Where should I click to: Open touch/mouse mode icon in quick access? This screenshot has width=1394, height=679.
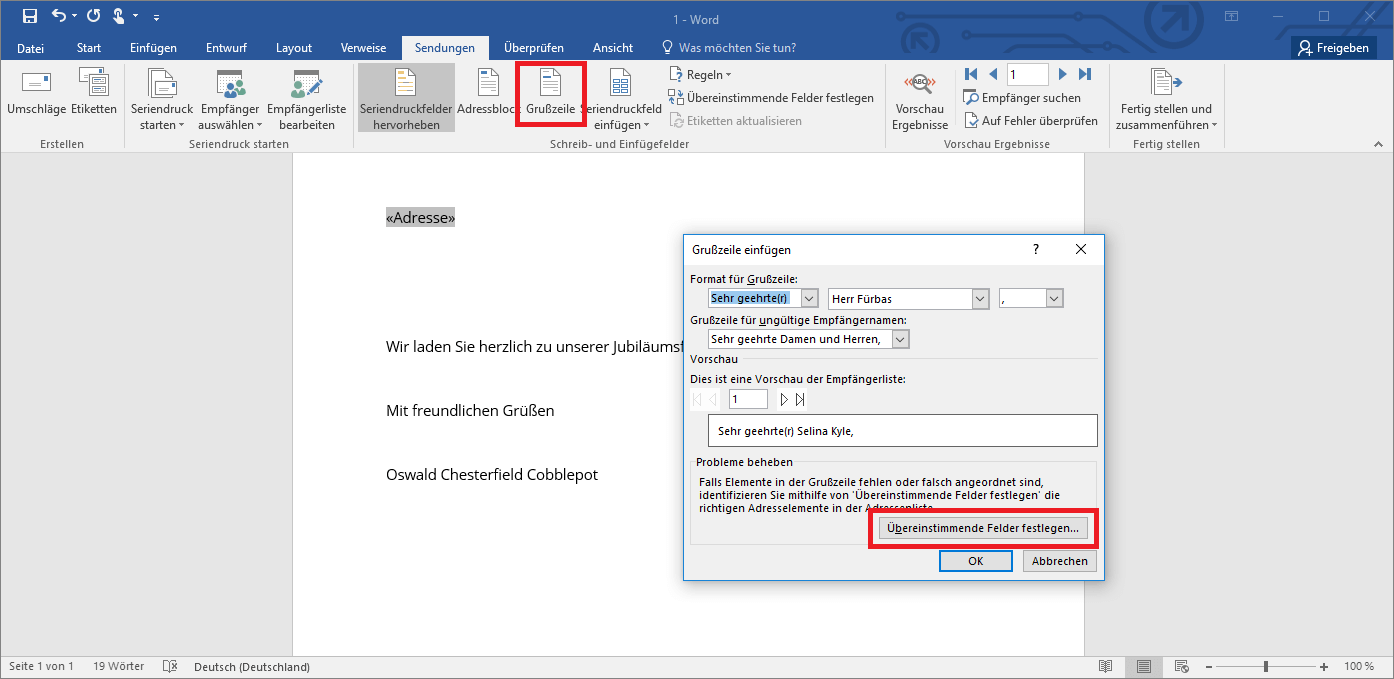click(x=119, y=16)
